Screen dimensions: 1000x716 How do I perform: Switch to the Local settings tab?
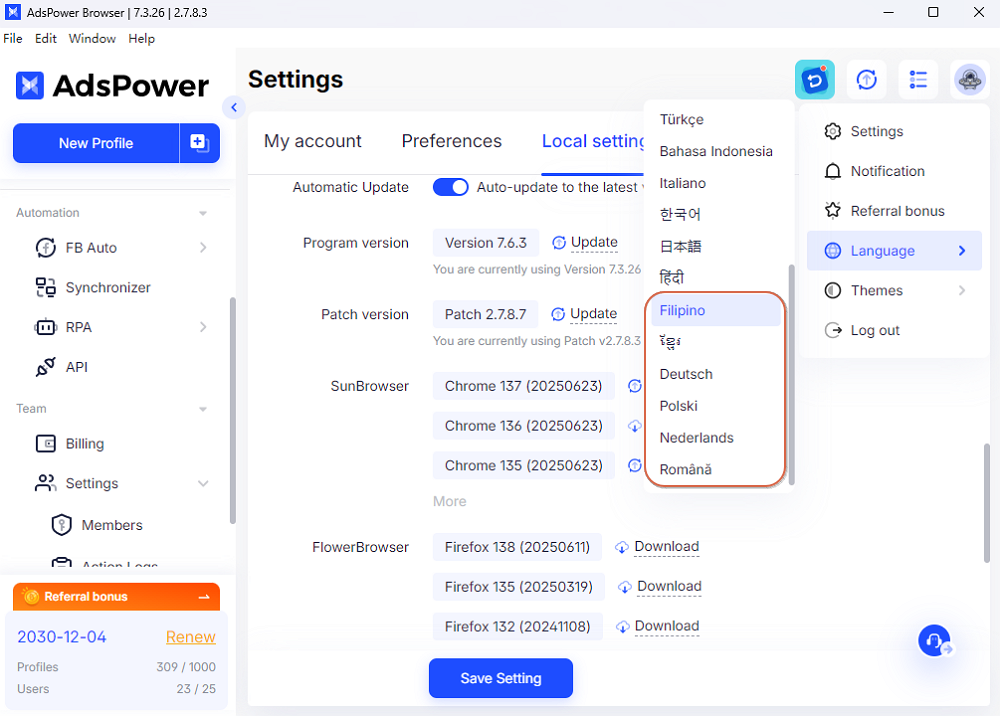pos(593,141)
